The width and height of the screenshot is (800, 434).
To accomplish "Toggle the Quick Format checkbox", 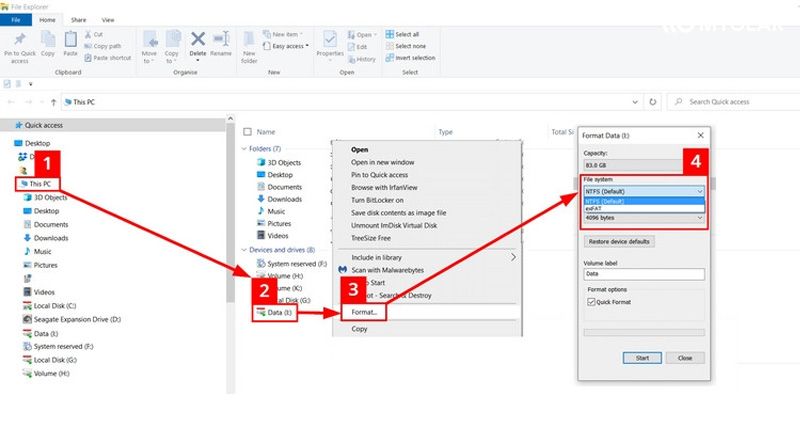I will point(593,301).
